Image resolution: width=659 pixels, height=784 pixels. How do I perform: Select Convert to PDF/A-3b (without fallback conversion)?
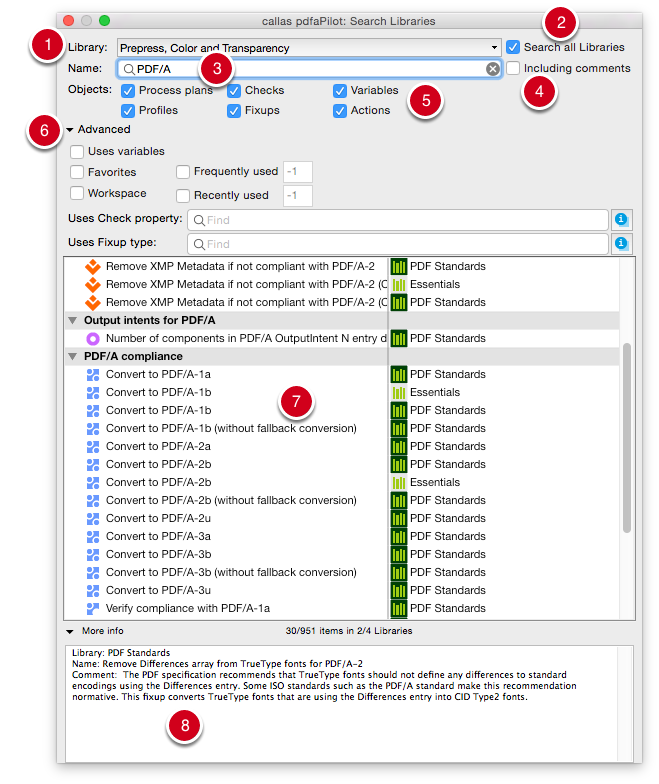pyautogui.click(x=342, y=572)
